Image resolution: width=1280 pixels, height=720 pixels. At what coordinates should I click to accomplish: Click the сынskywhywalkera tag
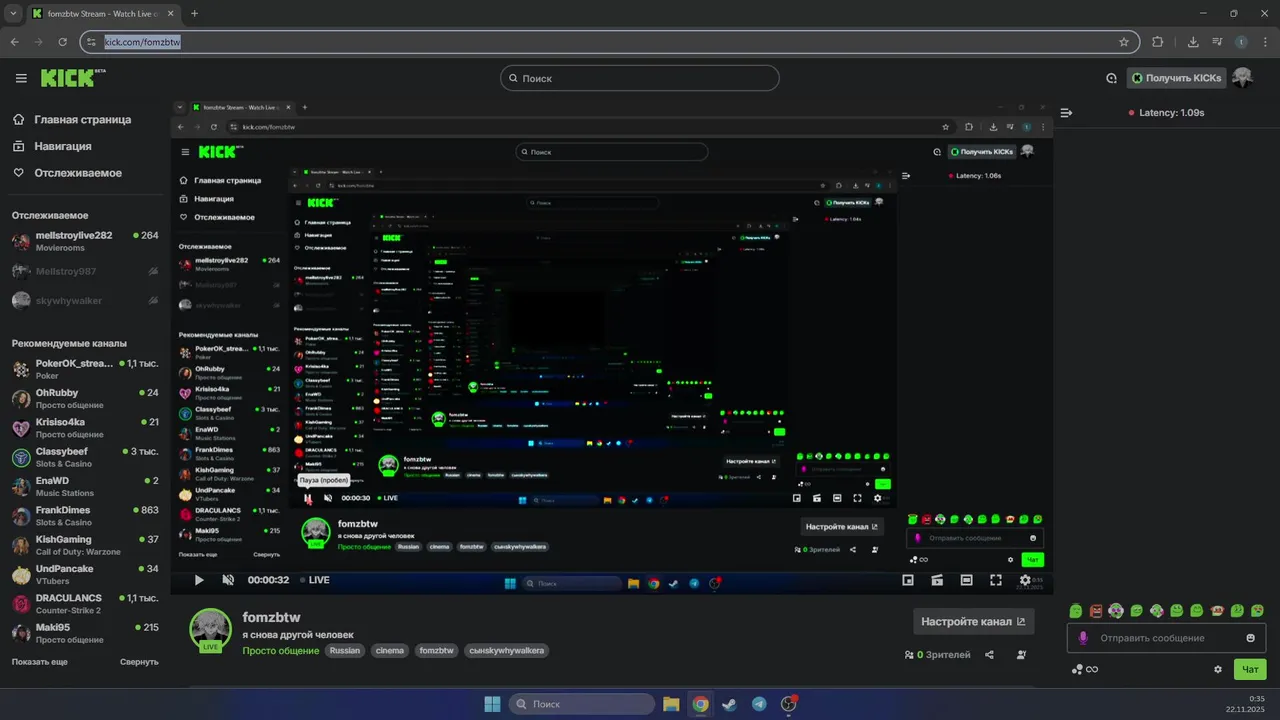click(506, 651)
